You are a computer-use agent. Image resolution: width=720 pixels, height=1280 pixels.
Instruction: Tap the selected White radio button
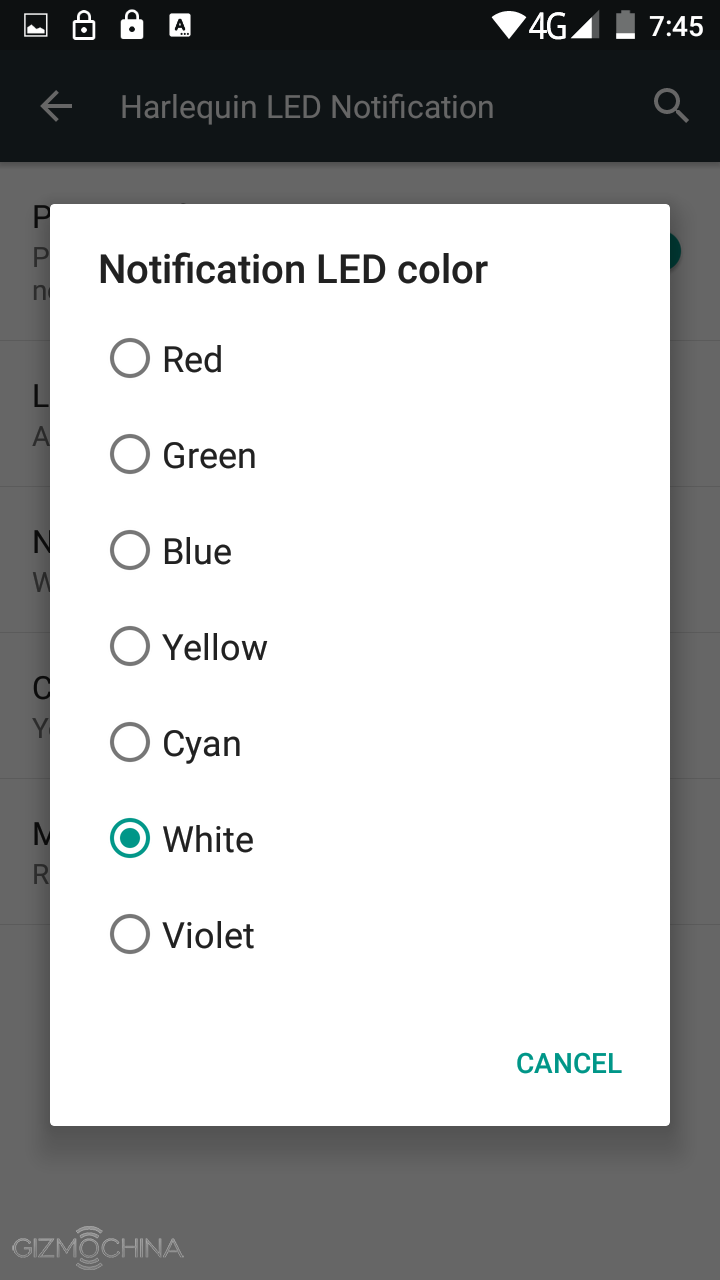point(130,839)
